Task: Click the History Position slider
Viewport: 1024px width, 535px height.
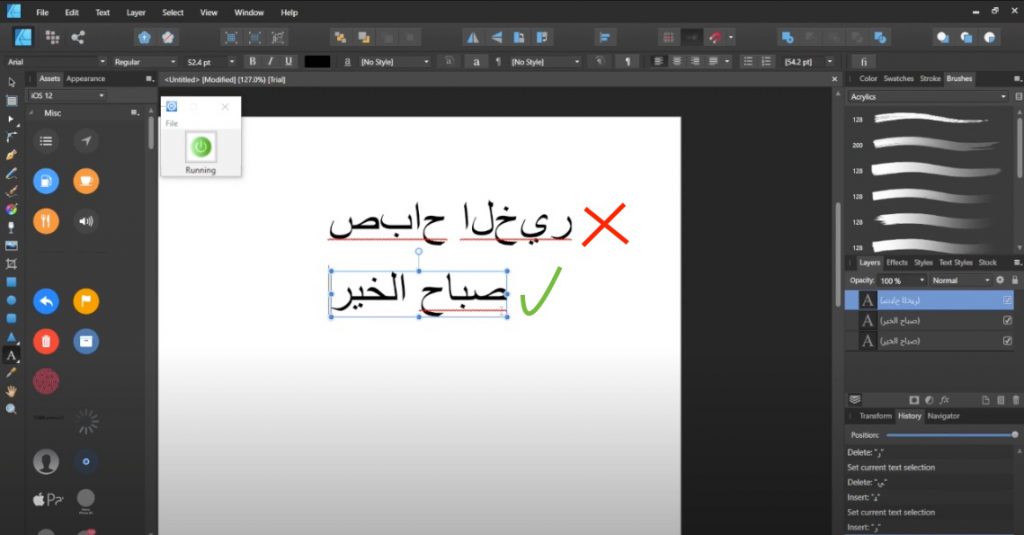Action: (950, 434)
